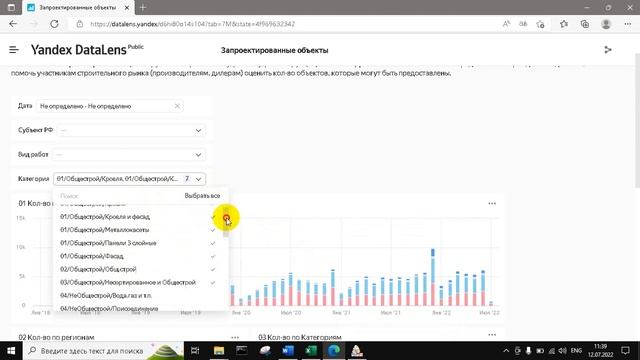Click Выбрать все in category list

[202, 196]
